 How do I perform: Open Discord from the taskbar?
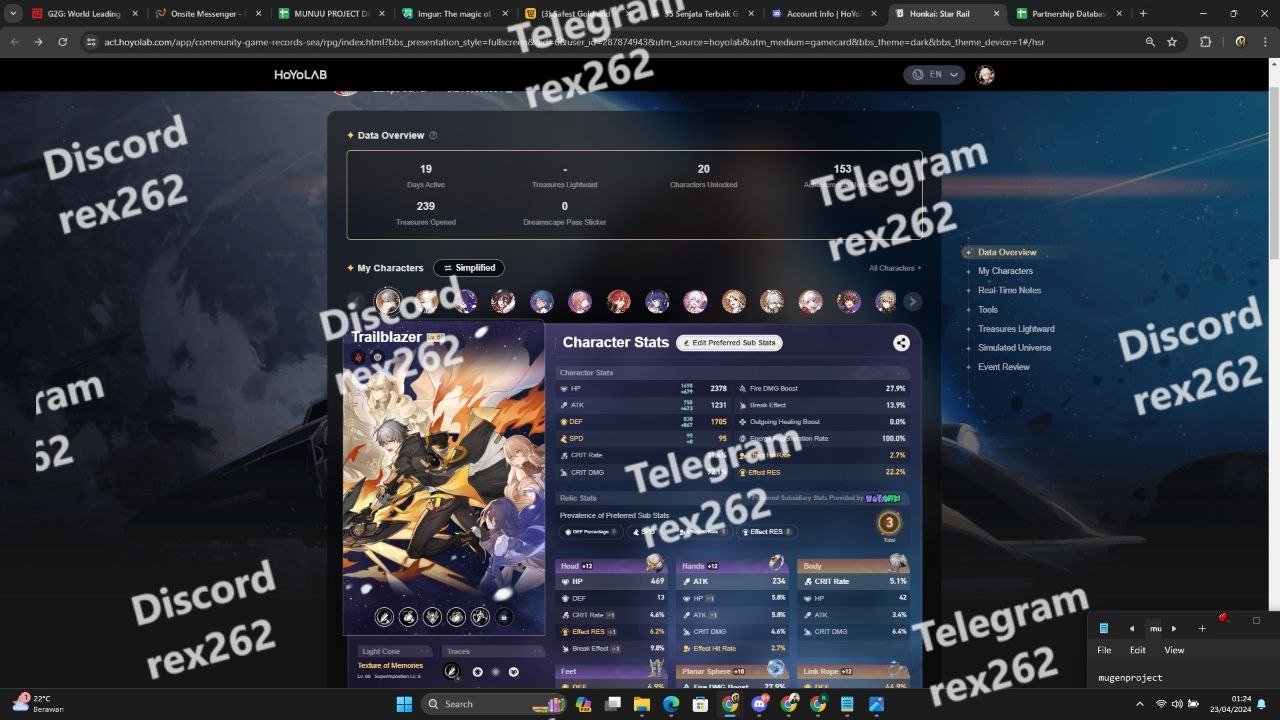(x=759, y=704)
